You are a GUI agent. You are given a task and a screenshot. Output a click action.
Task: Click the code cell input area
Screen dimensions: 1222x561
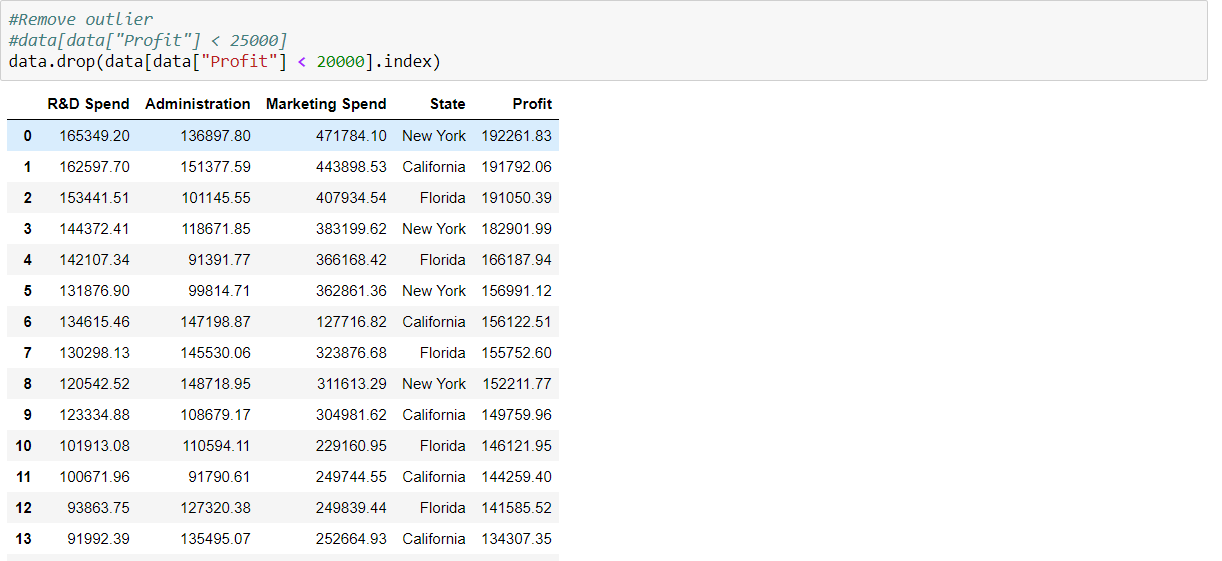pos(604,41)
